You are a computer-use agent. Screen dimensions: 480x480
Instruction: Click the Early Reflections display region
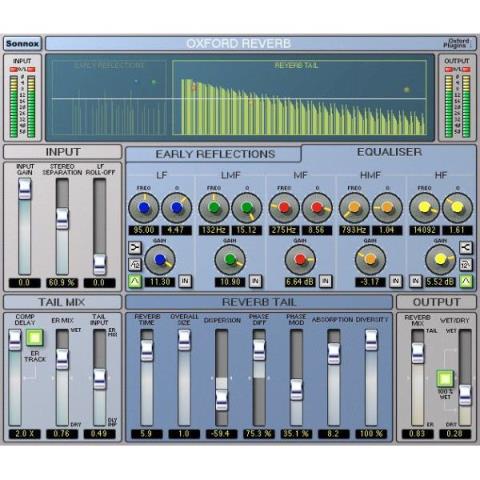(x=109, y=98)
